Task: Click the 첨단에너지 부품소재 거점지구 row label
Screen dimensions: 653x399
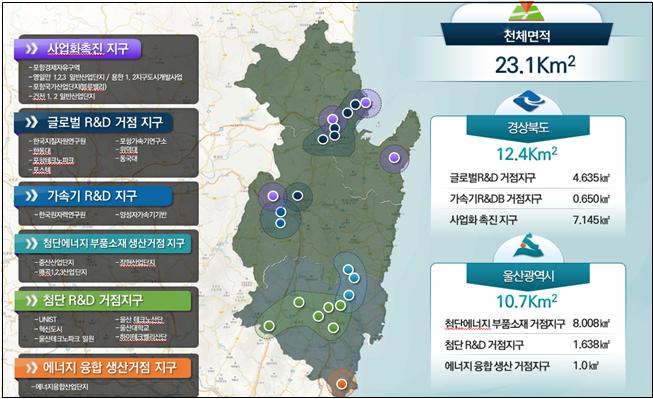Action: coord(505,324)
